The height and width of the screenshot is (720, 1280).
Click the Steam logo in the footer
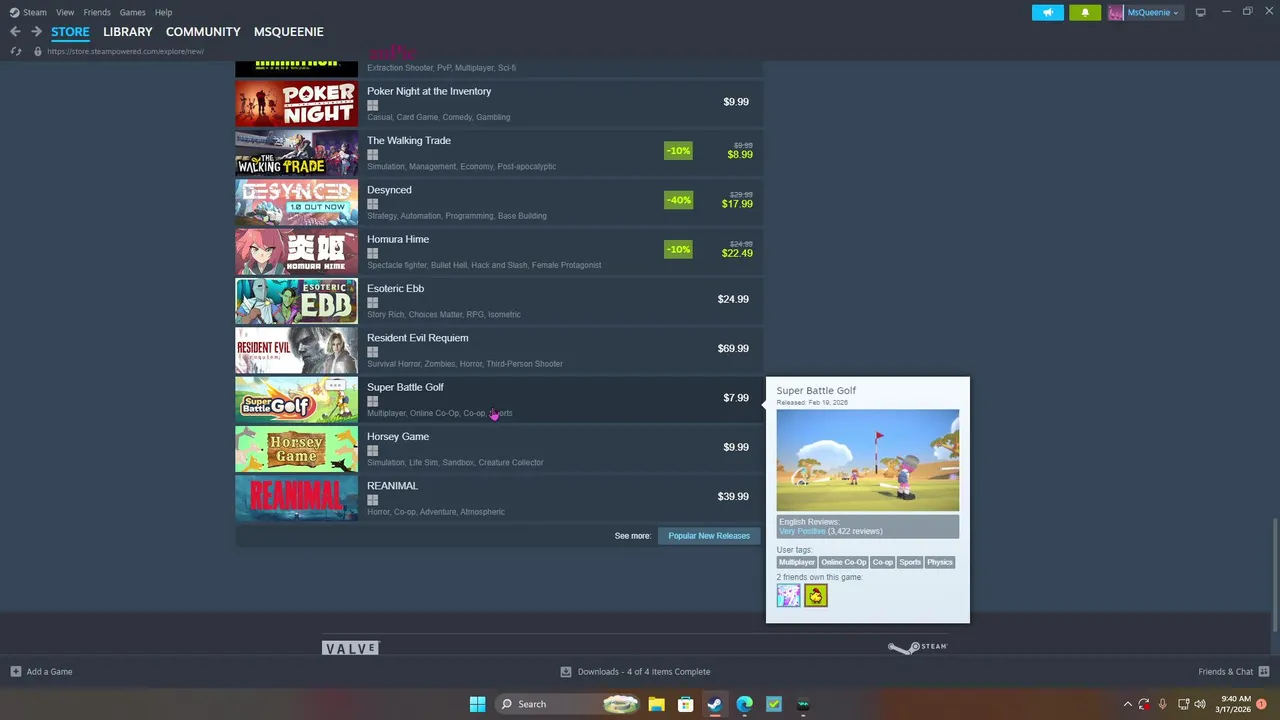917,647
